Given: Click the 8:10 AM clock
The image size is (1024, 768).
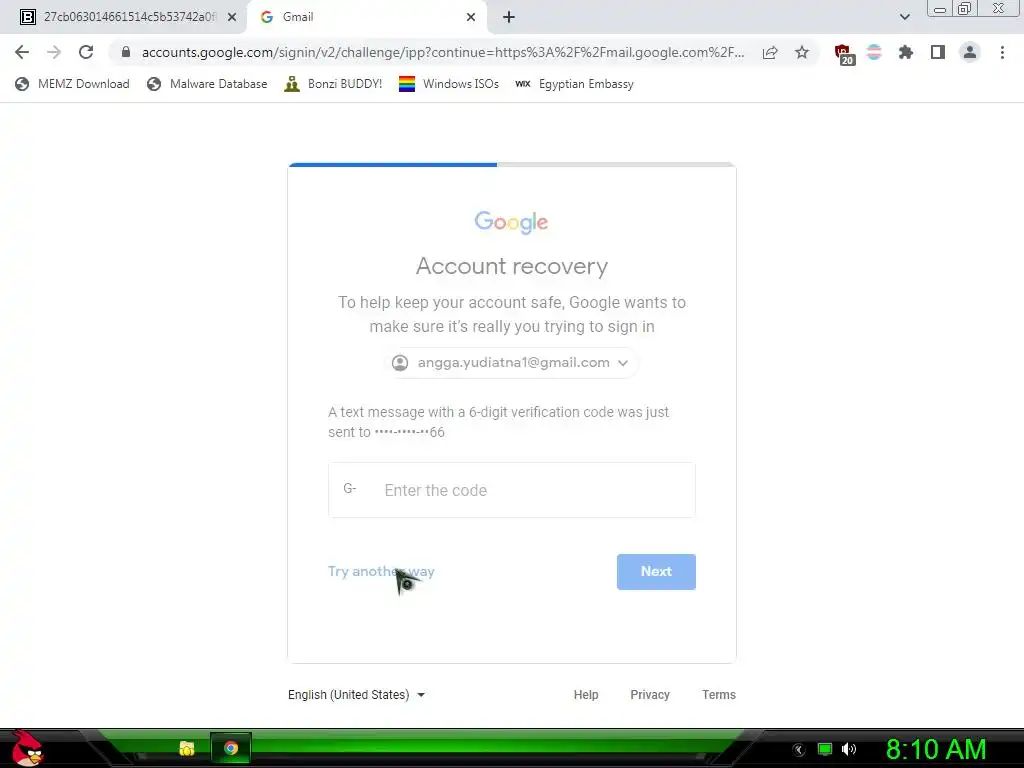Looking at the screenshot, I should click(x=936, y=750).
